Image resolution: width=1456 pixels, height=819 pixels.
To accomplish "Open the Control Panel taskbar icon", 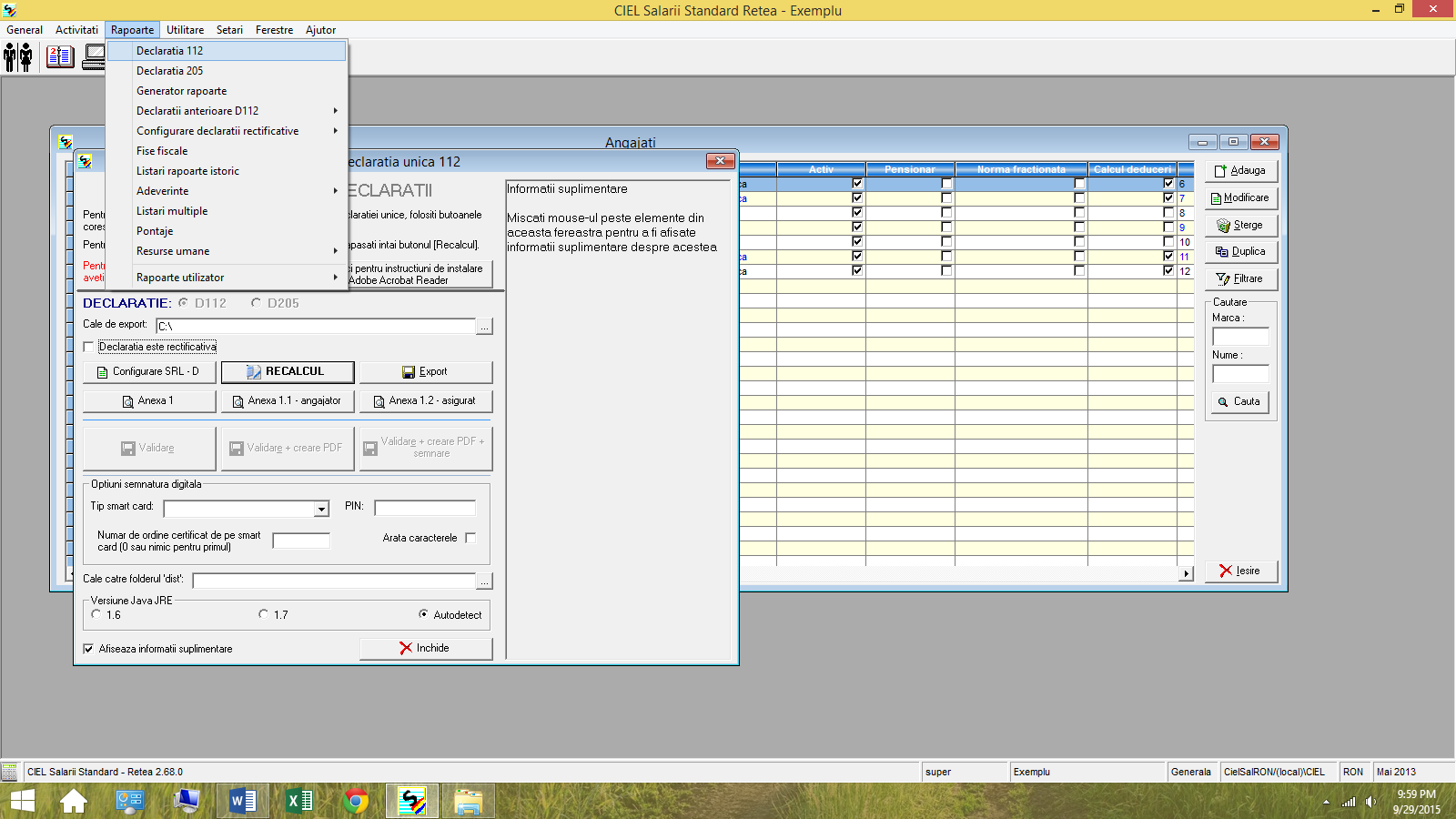I will tap(130, 802).
